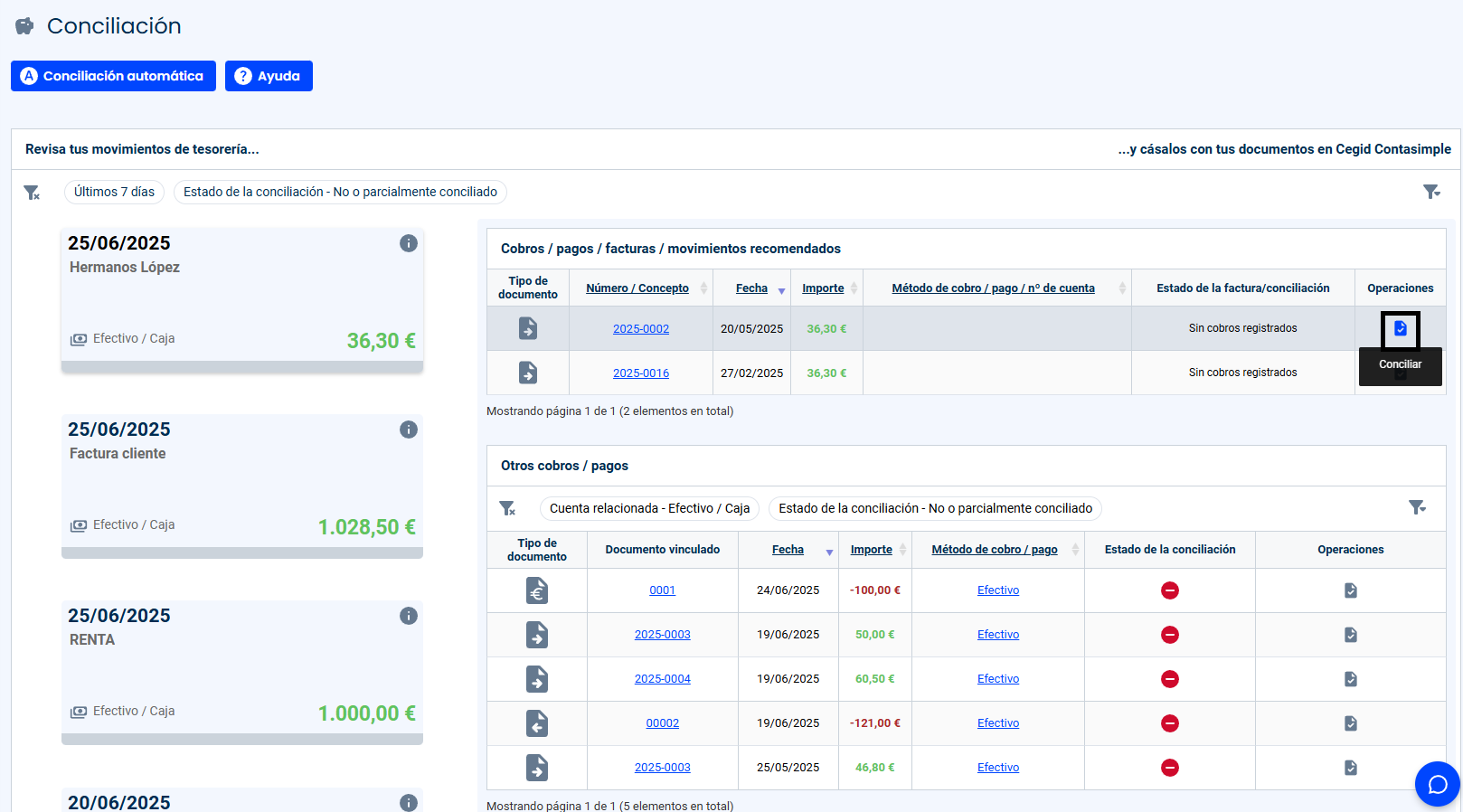The height and width of the screenshot is (812, 1463).
Task: Click Efectivo link in the 2025-0004 row
Action: (x=998, y=679)
